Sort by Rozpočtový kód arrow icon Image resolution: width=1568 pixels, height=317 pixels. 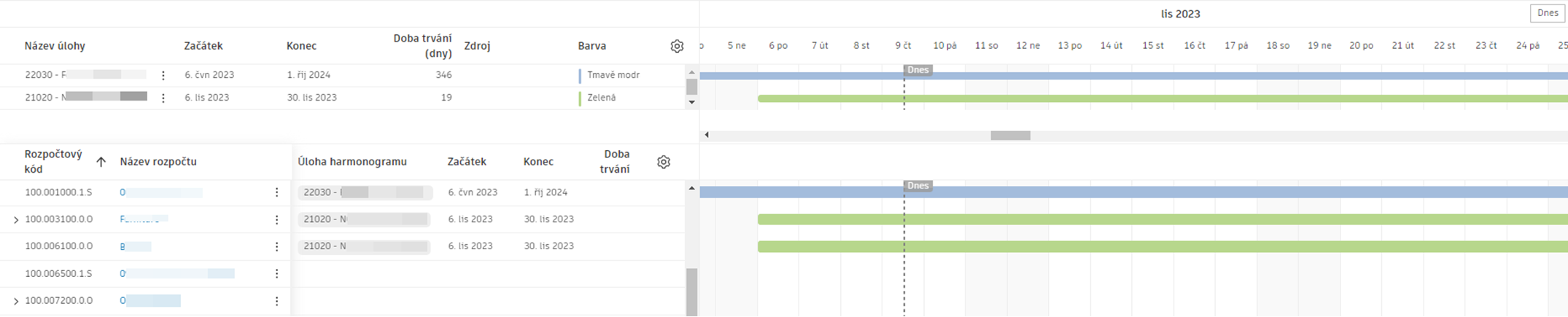click(101, 162)
